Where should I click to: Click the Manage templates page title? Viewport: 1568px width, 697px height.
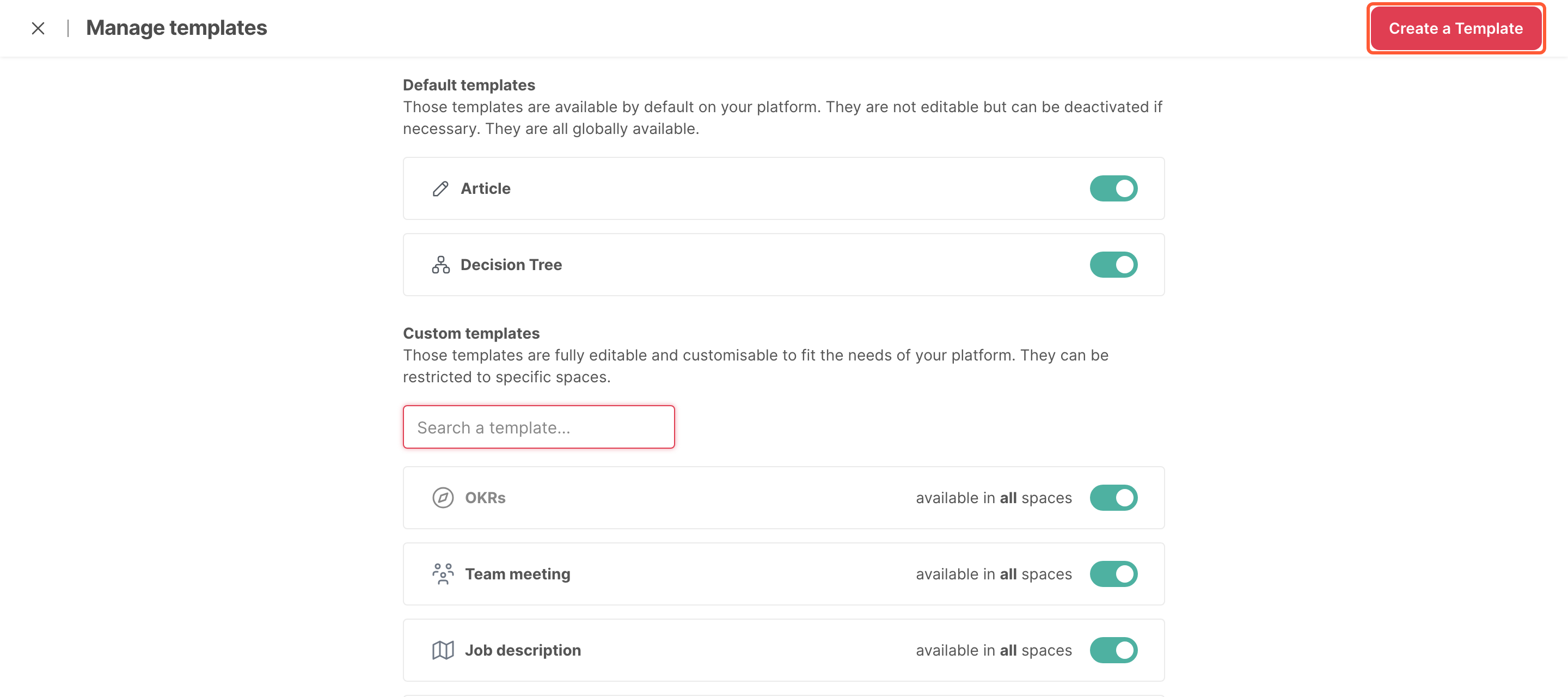tap(176, 28)
